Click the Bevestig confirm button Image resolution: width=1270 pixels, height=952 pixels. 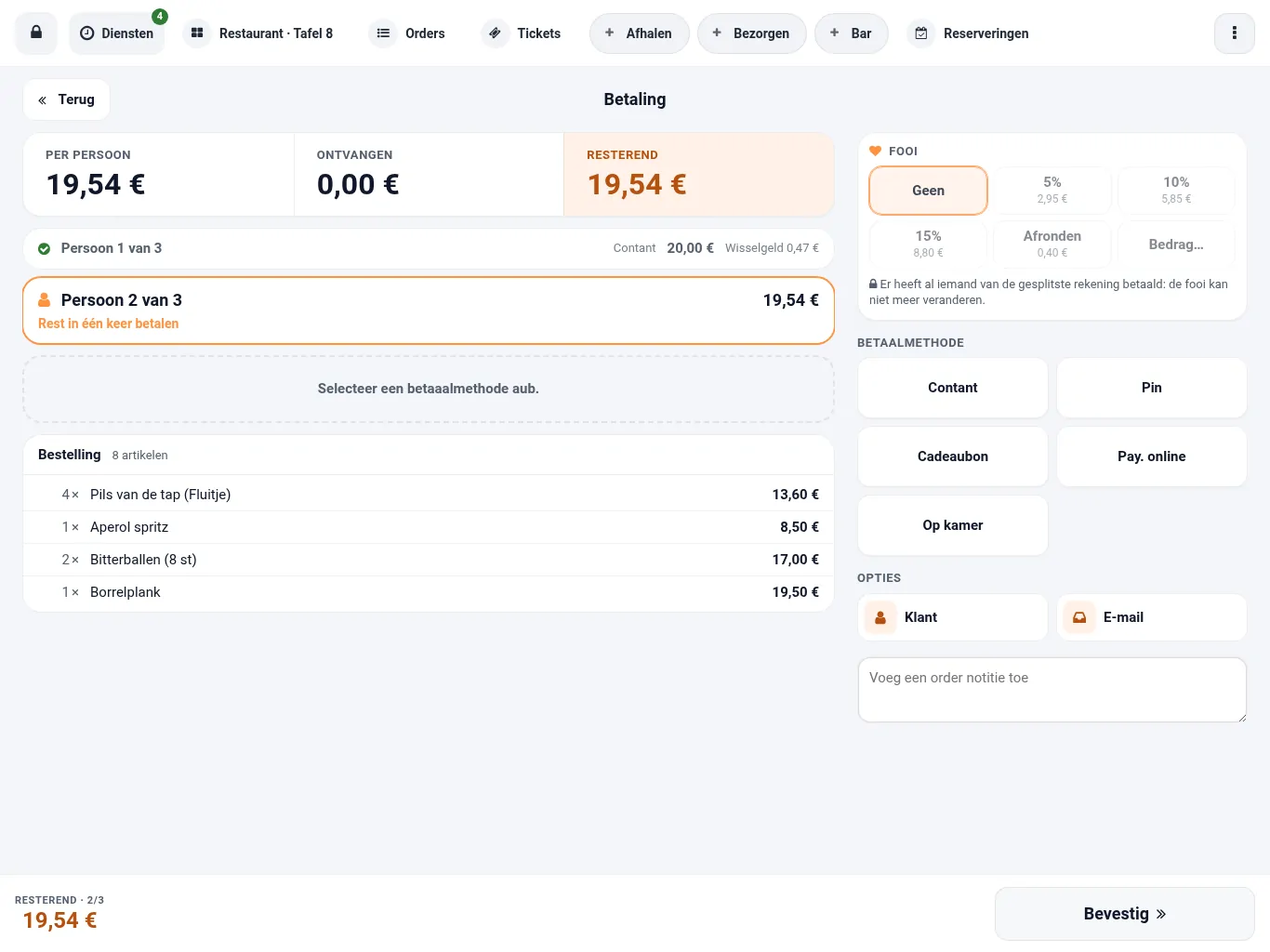pyautogui.click(x=1125, y=914)
